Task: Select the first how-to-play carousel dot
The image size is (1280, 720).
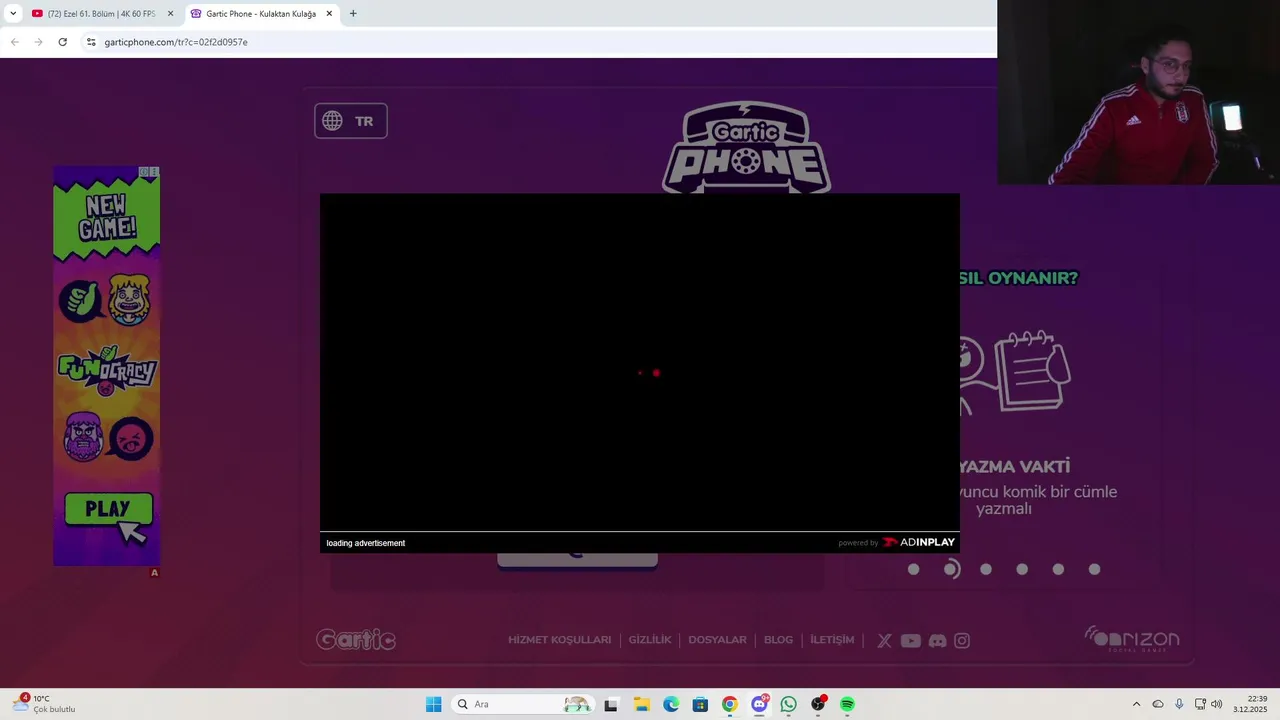Action: 913,569
